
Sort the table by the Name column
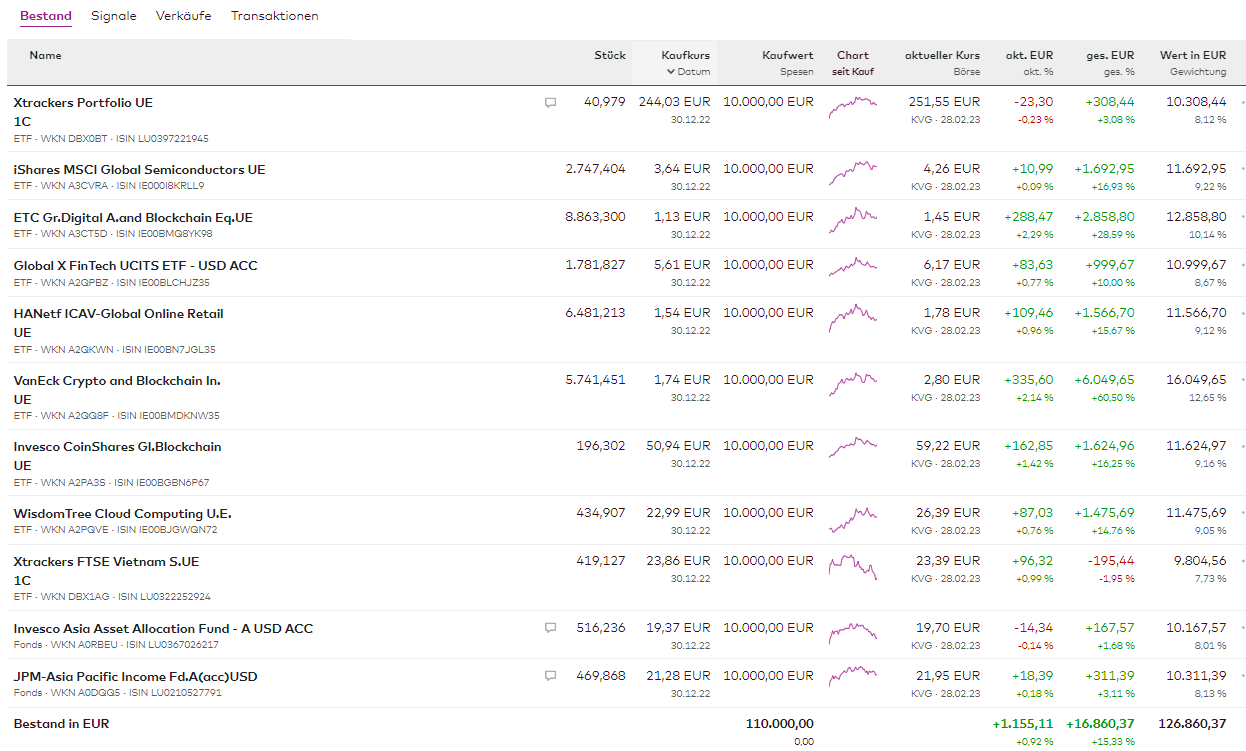46,56
